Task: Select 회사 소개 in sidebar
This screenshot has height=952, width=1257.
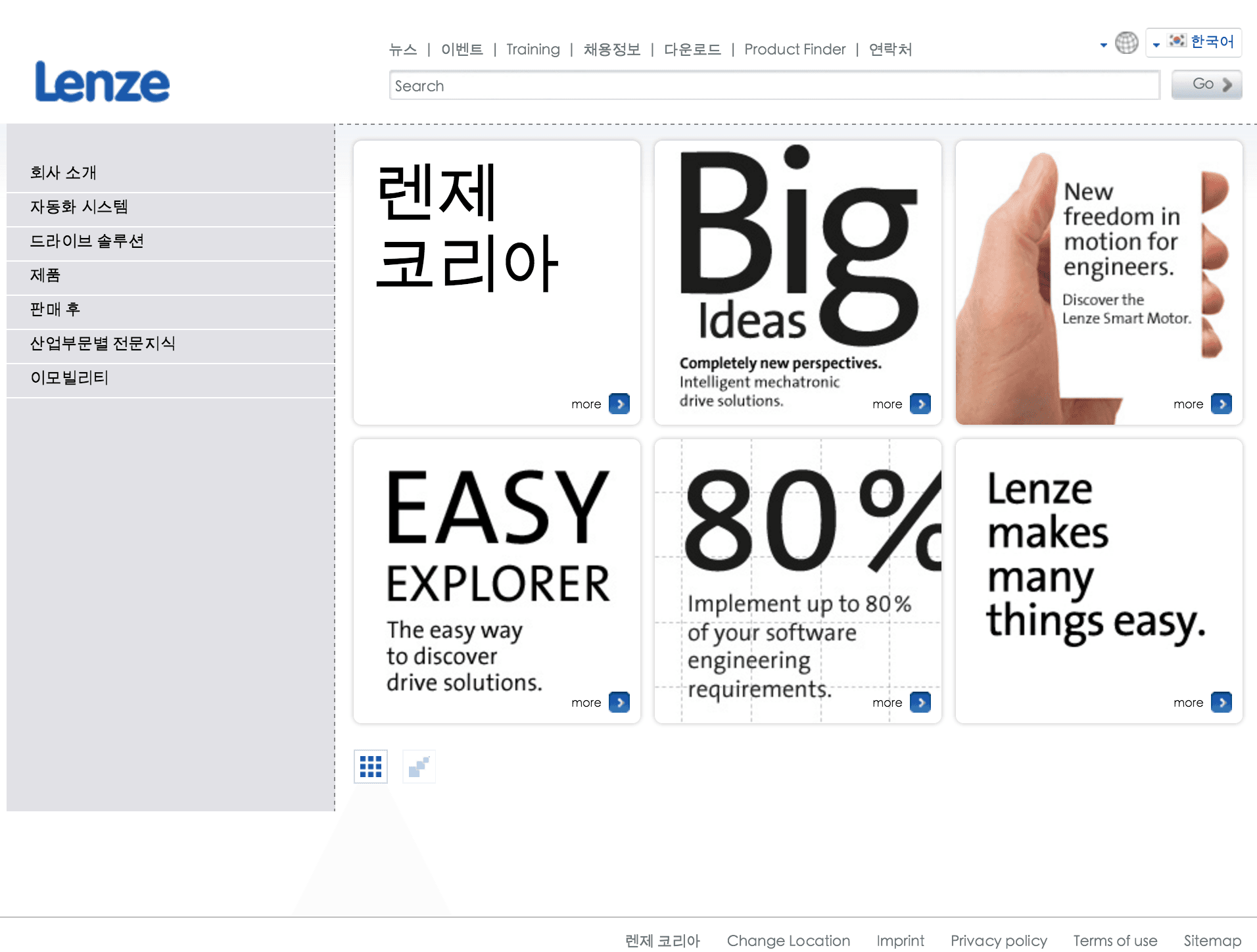Action: tap(170, 172)
